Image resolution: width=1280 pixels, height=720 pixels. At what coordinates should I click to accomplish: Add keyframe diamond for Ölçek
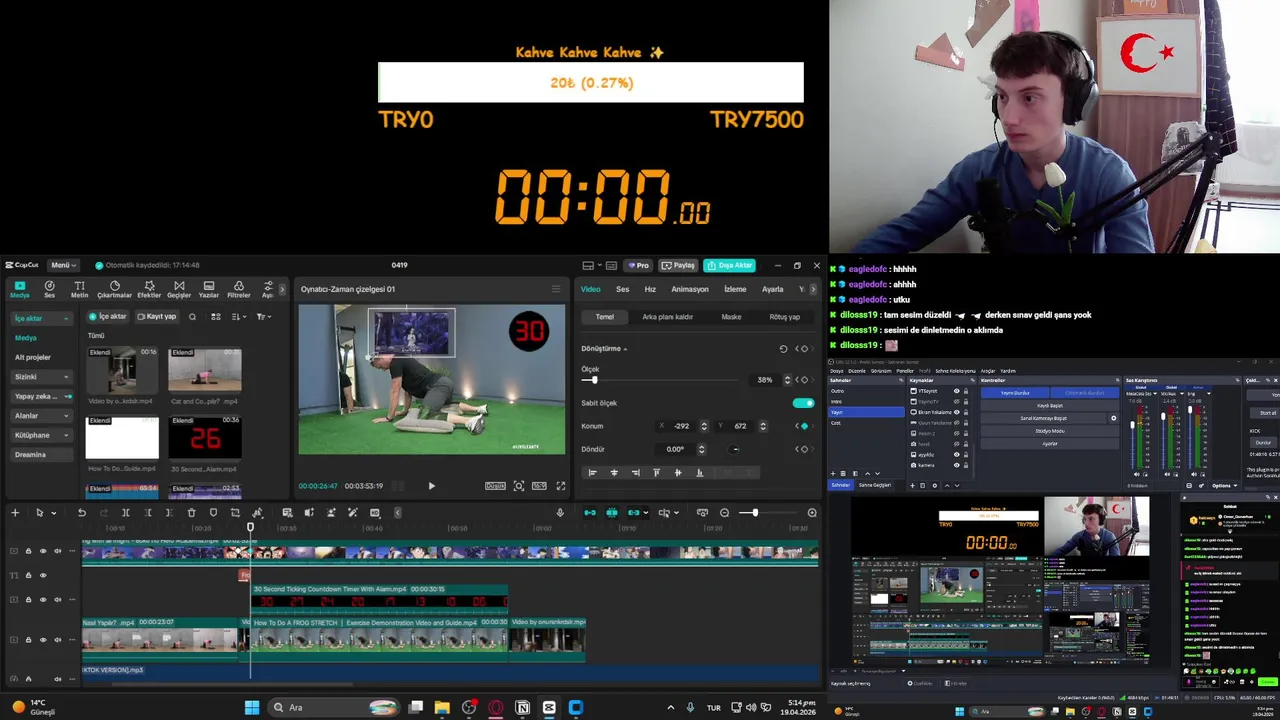803,380
